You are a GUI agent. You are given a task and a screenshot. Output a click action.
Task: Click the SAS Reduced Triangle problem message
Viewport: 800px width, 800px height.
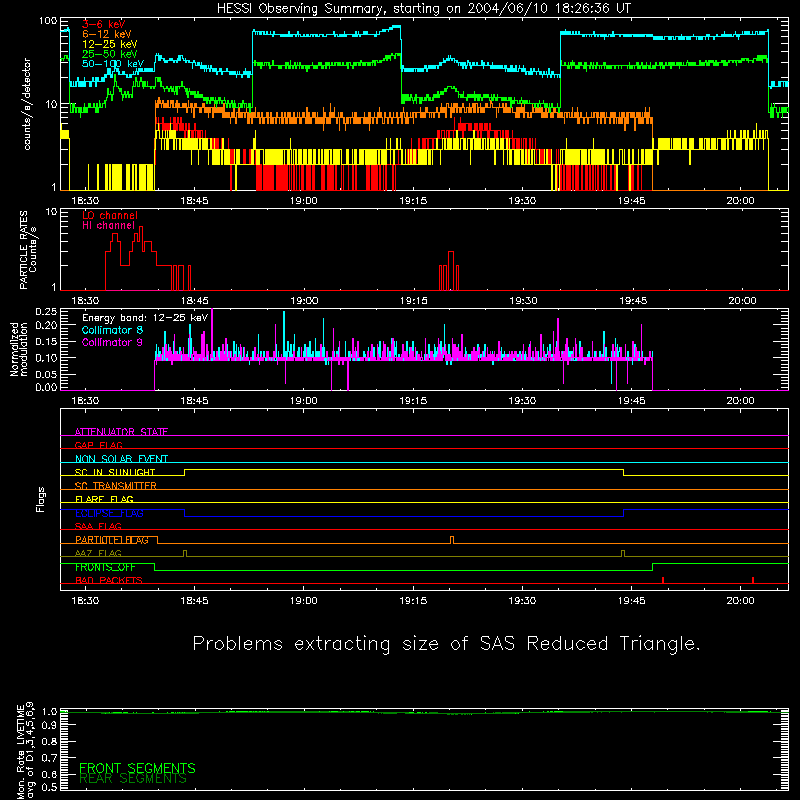[x=446, y=643]
